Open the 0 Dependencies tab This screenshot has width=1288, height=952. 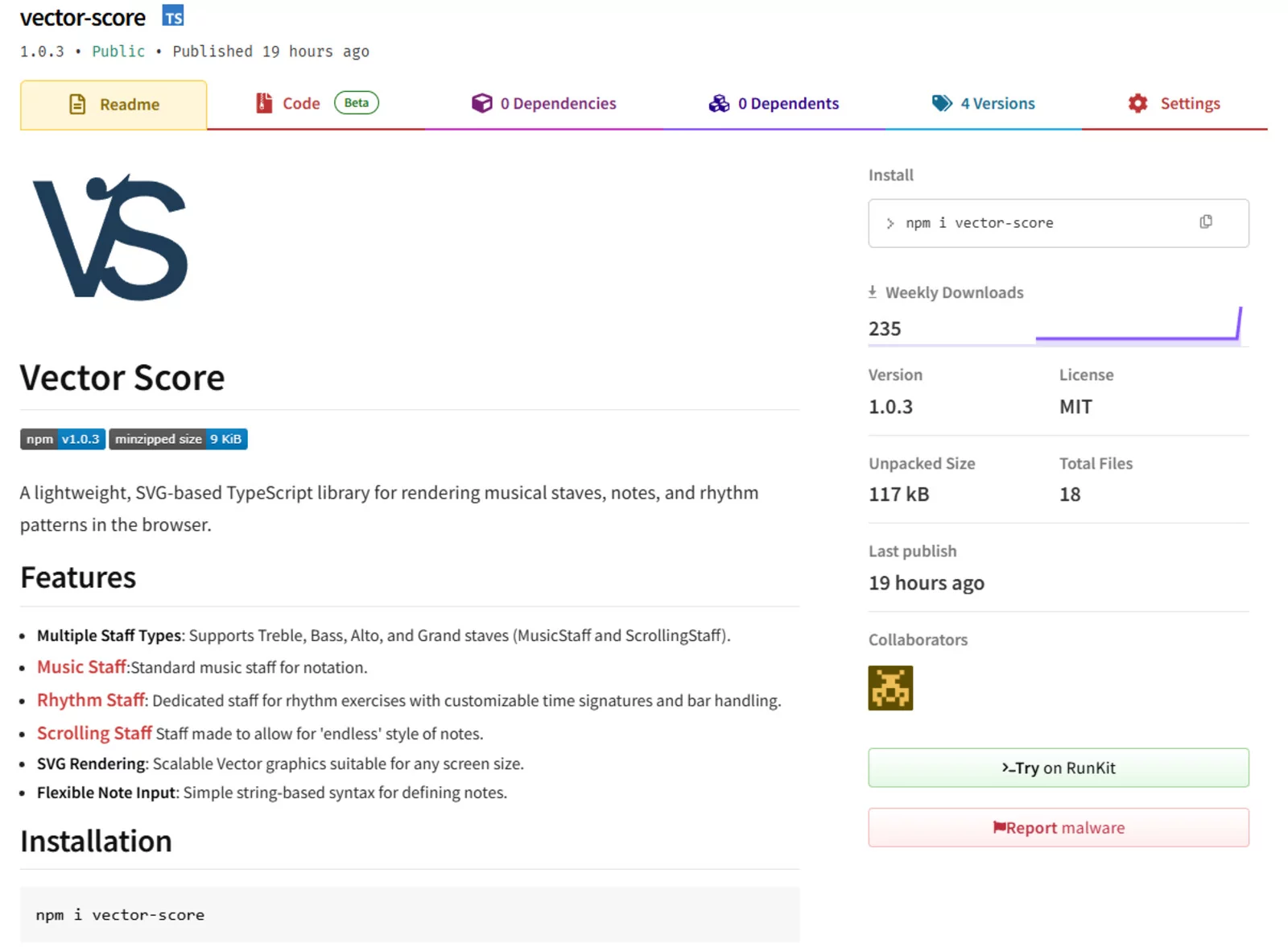coord(544,104)
